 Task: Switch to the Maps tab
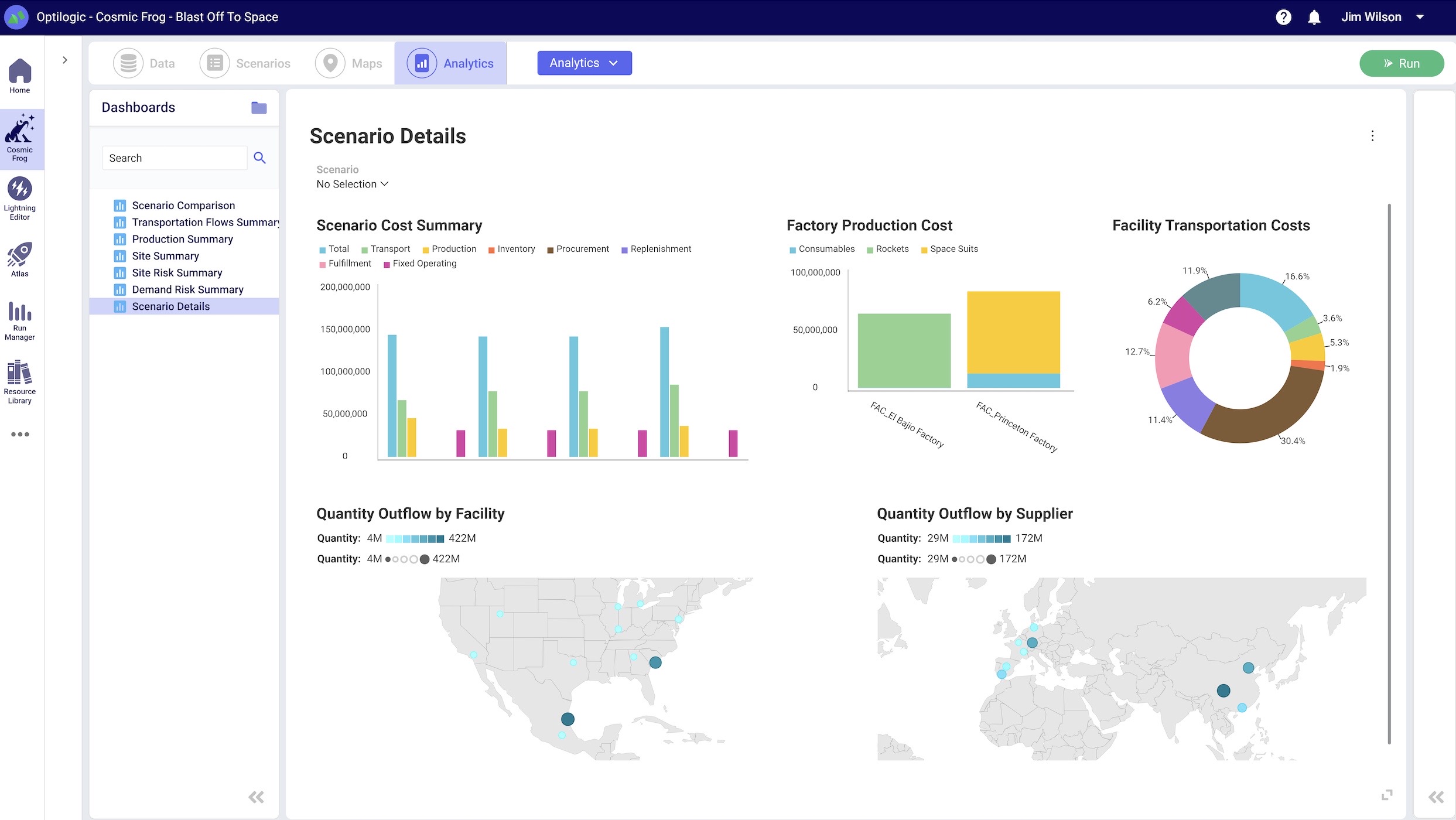[x=349, y=63]
